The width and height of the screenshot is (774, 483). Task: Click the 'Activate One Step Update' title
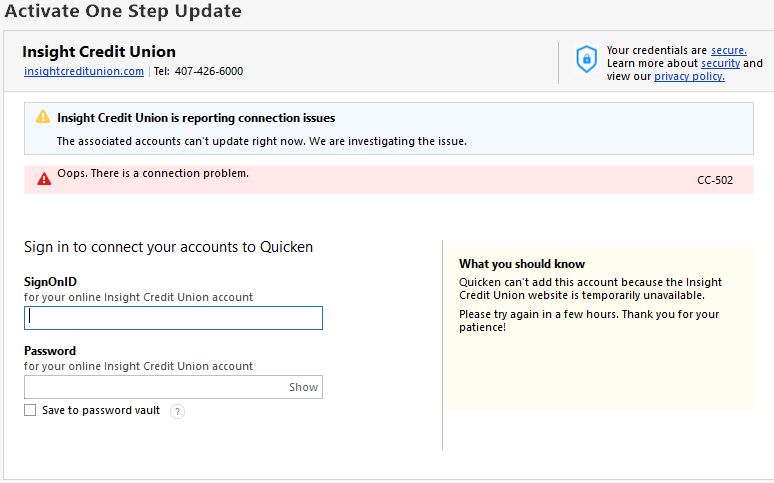123,11
